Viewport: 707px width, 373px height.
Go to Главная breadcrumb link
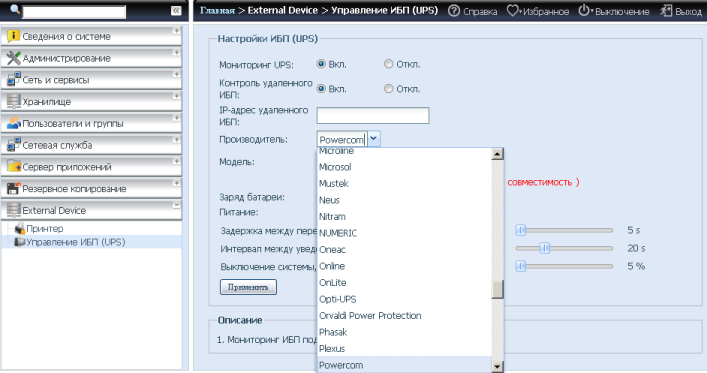tap(217, 10)
